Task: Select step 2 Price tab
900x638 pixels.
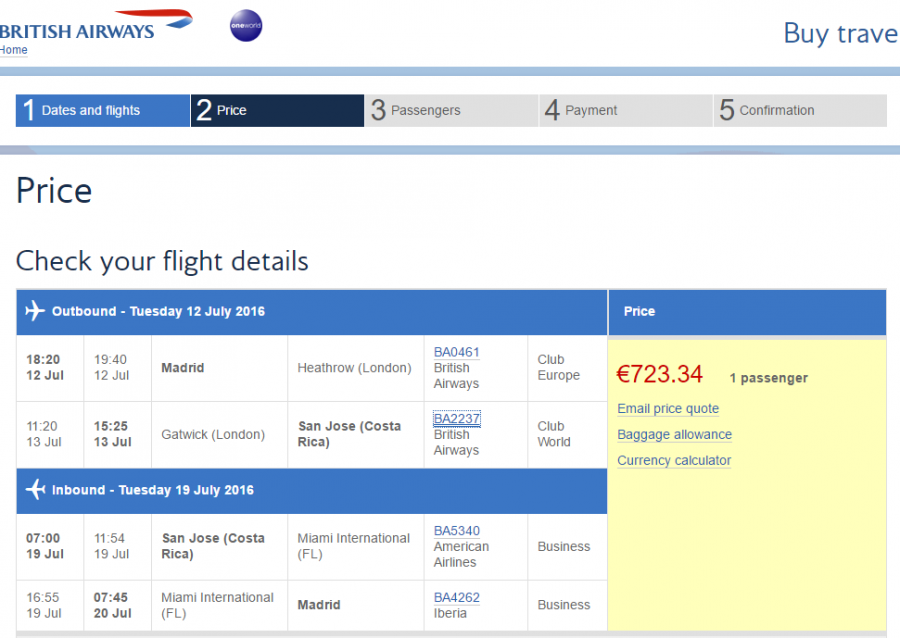Action: (277, 111)
